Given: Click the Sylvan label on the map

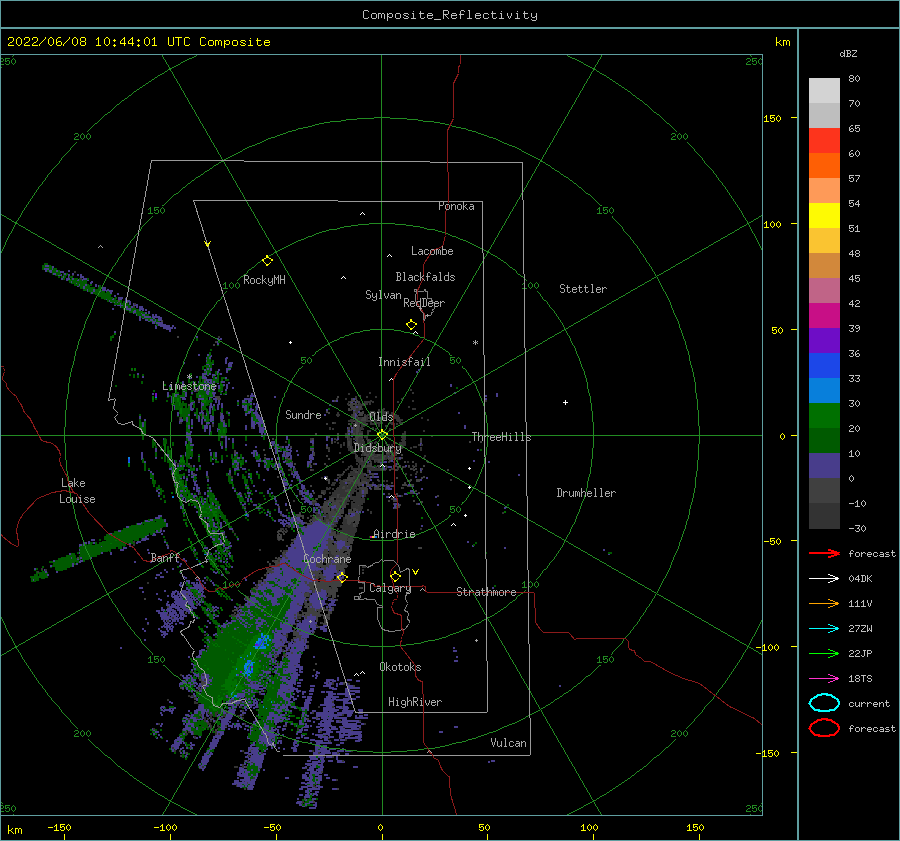Looking at the screenshot, I should tap(383, 295).
